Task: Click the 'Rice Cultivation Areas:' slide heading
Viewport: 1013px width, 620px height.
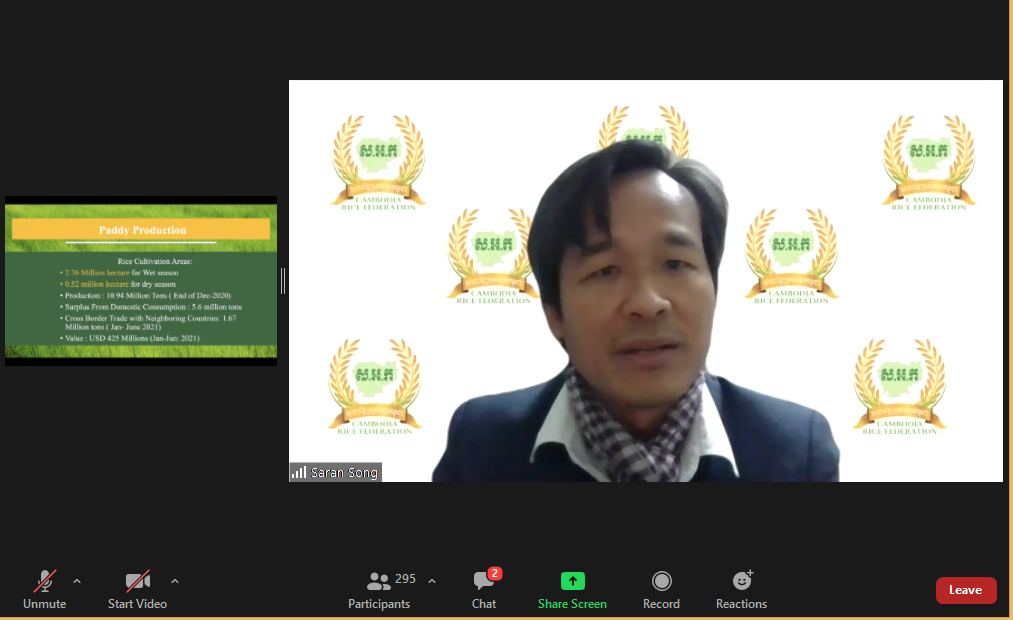Action: pos(155,262)
